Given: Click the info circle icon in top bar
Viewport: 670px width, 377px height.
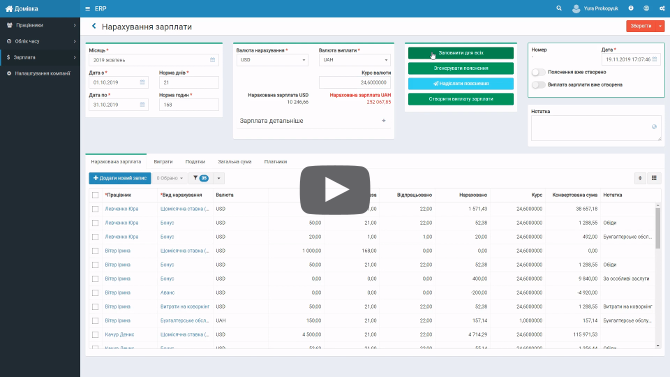Looking at the screenshot, I should [x=631, y=8].
